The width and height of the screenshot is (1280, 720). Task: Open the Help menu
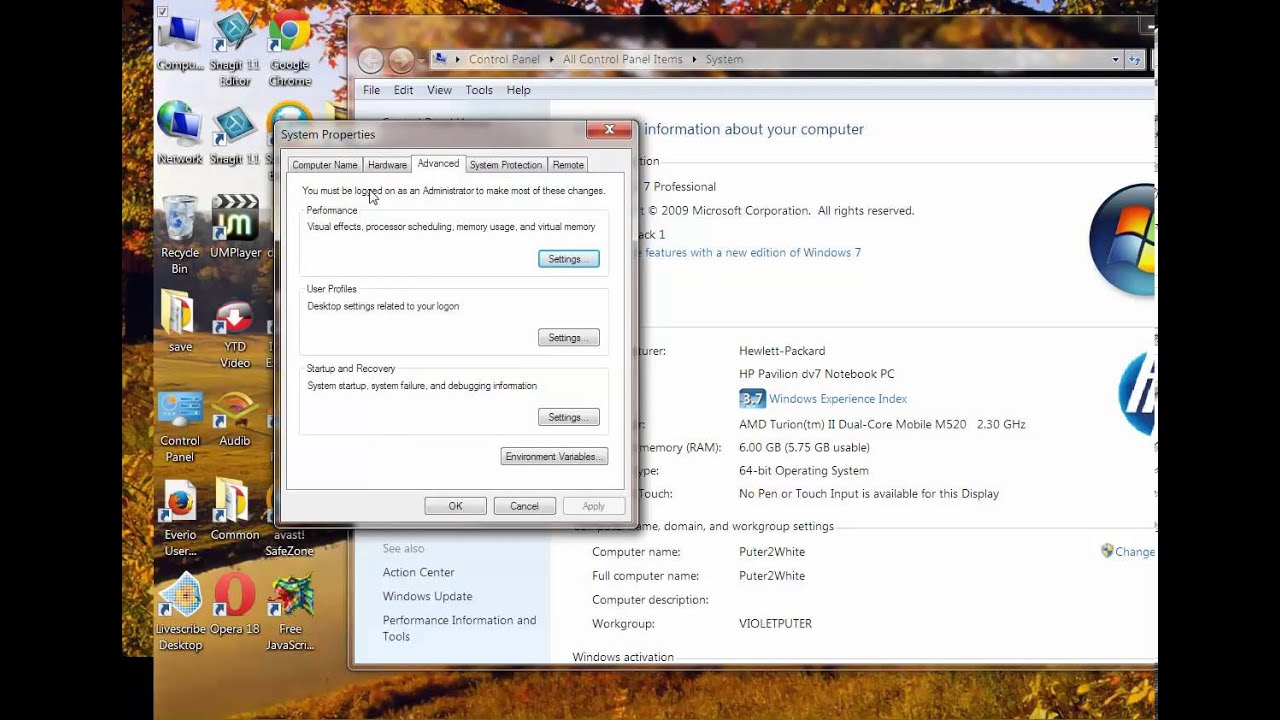tap(518, 90)
